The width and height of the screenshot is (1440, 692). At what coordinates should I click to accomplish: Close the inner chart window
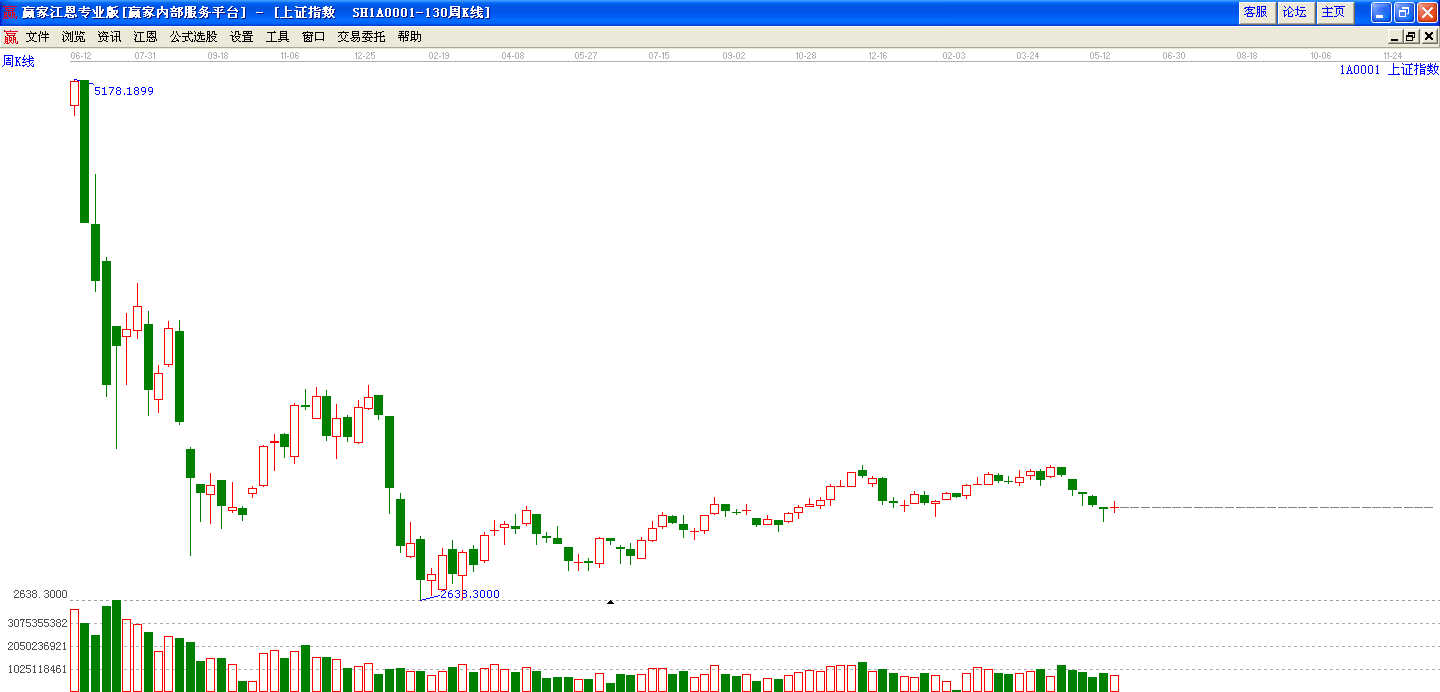click(x=1428, y=37)
